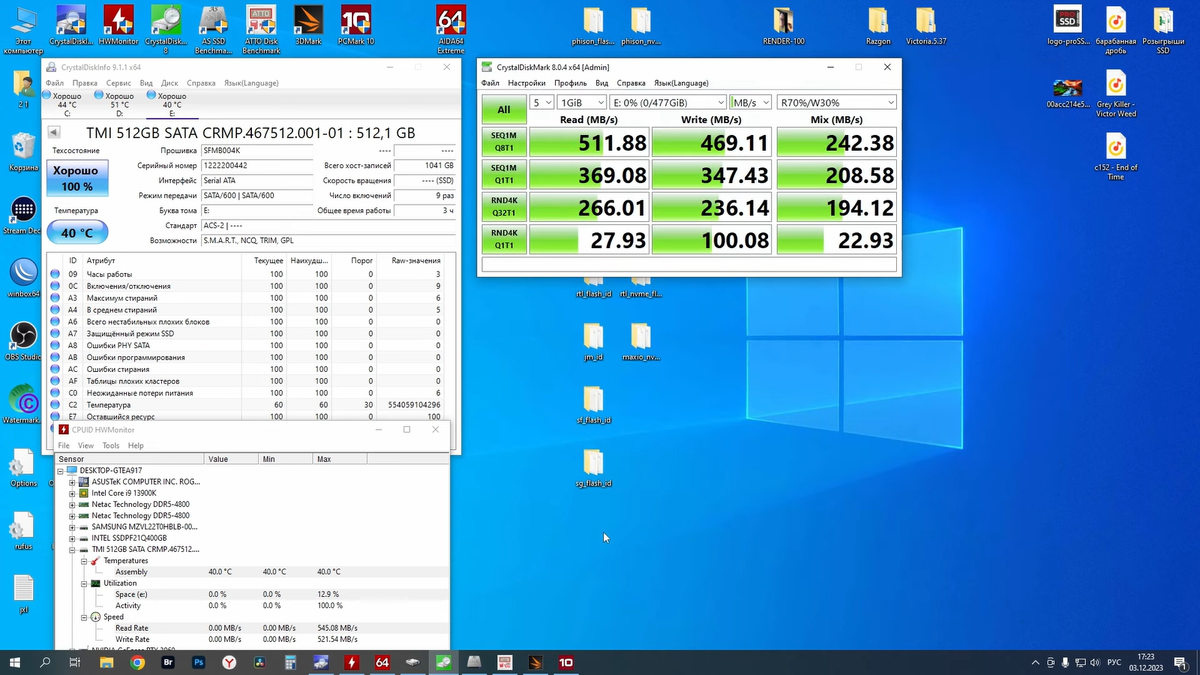Image resolution: width=1200 pixels, height=675 pixels.
Task: Select drive E: 40 °C status in CrystalDiskInfo
Action: coord(171,104)
